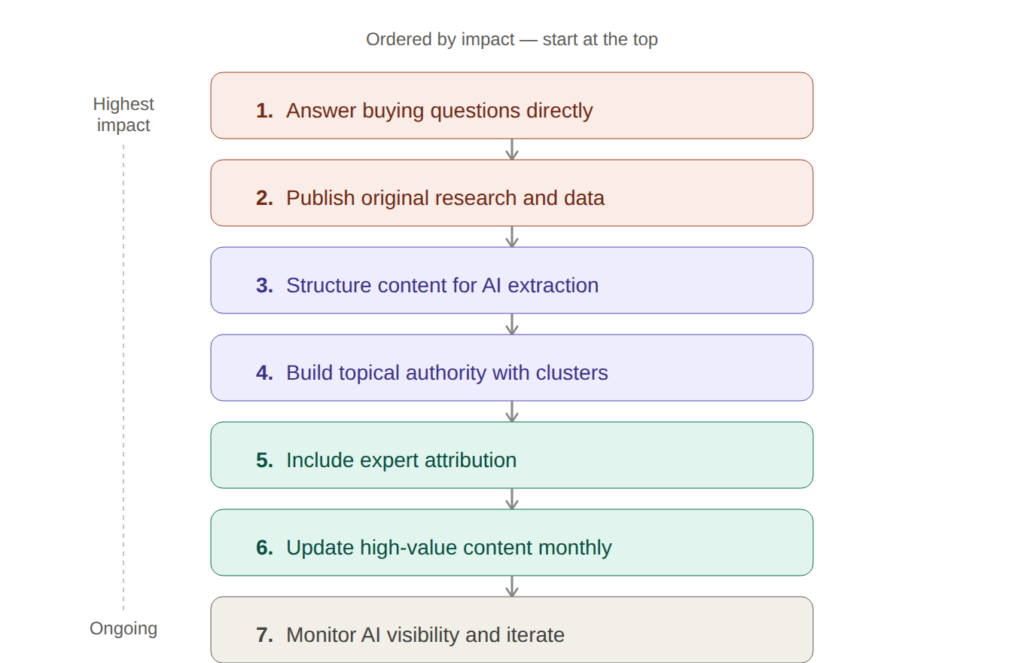Click "Monitor AI visibility and iterate" box
This screenshot has width=1024, height=663.
click(x=511, y=629)
